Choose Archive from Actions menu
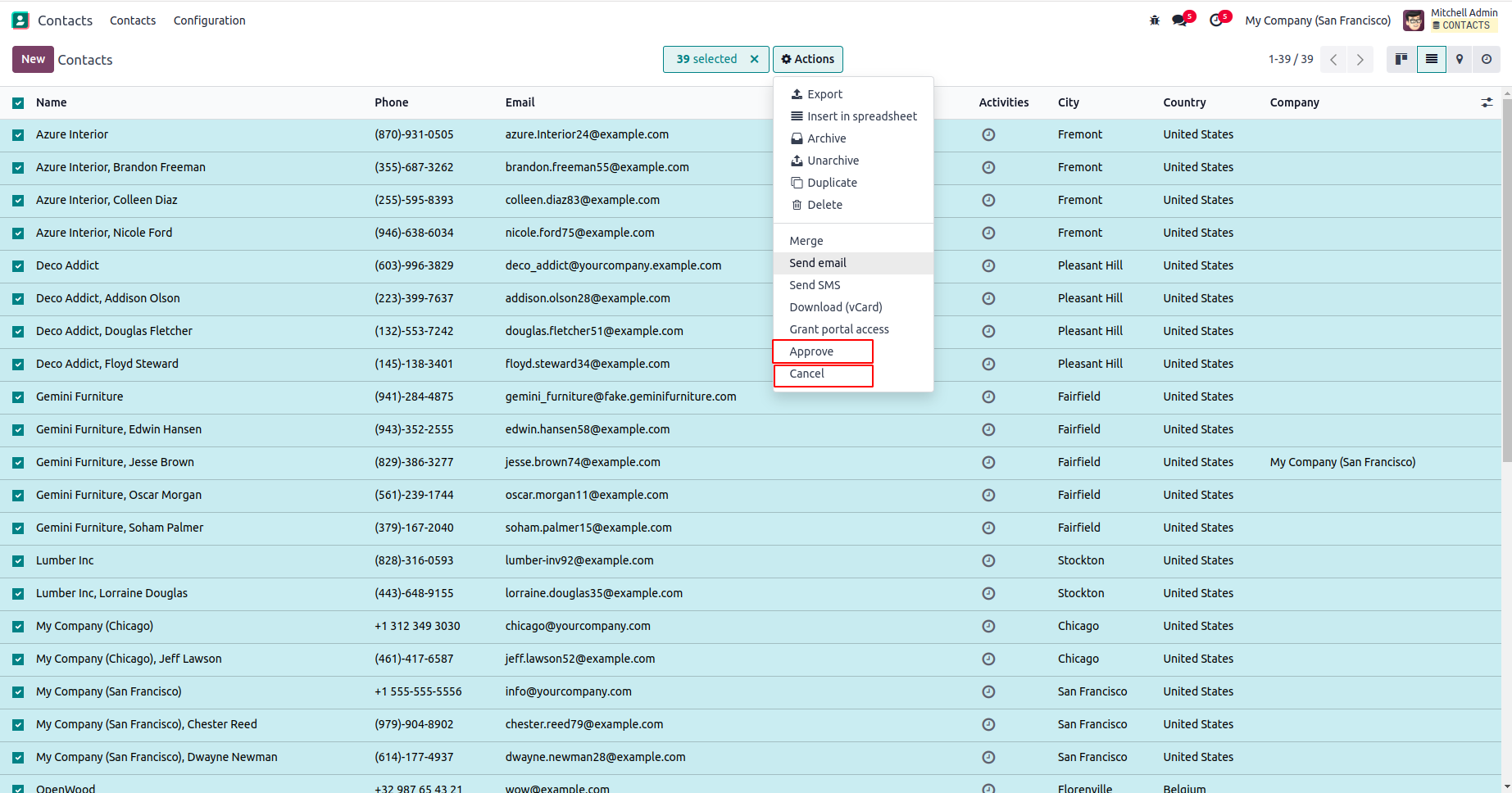 pos(853,138)
